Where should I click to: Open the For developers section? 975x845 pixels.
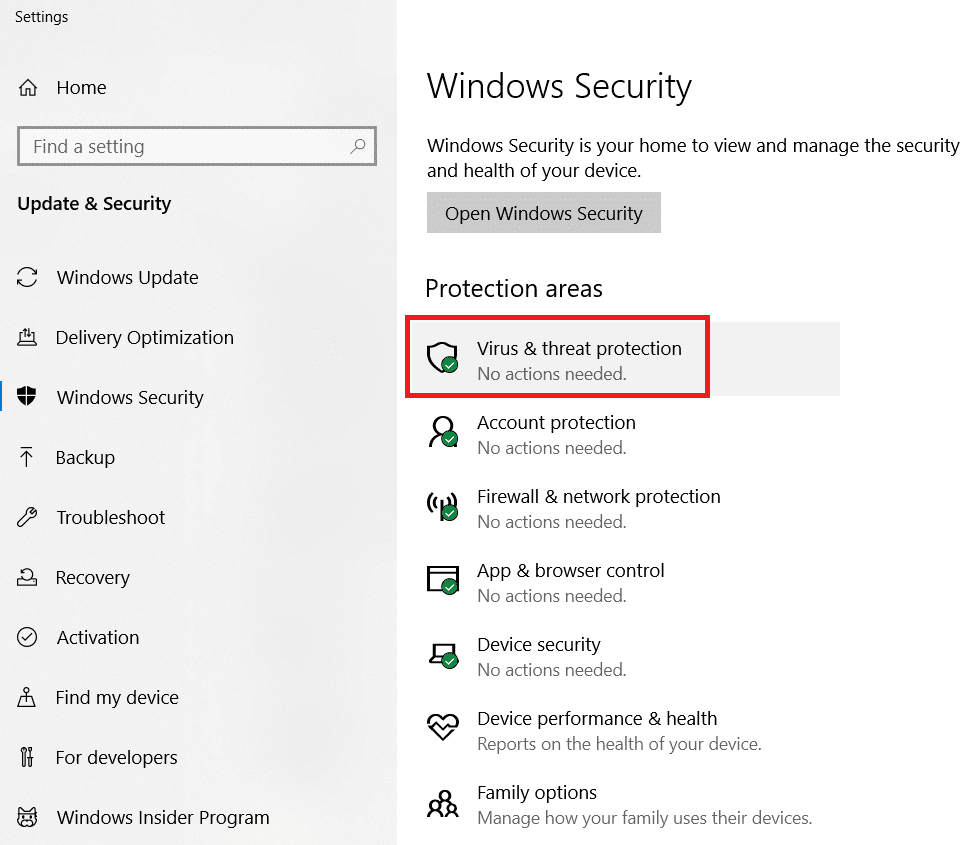[117, 758]
